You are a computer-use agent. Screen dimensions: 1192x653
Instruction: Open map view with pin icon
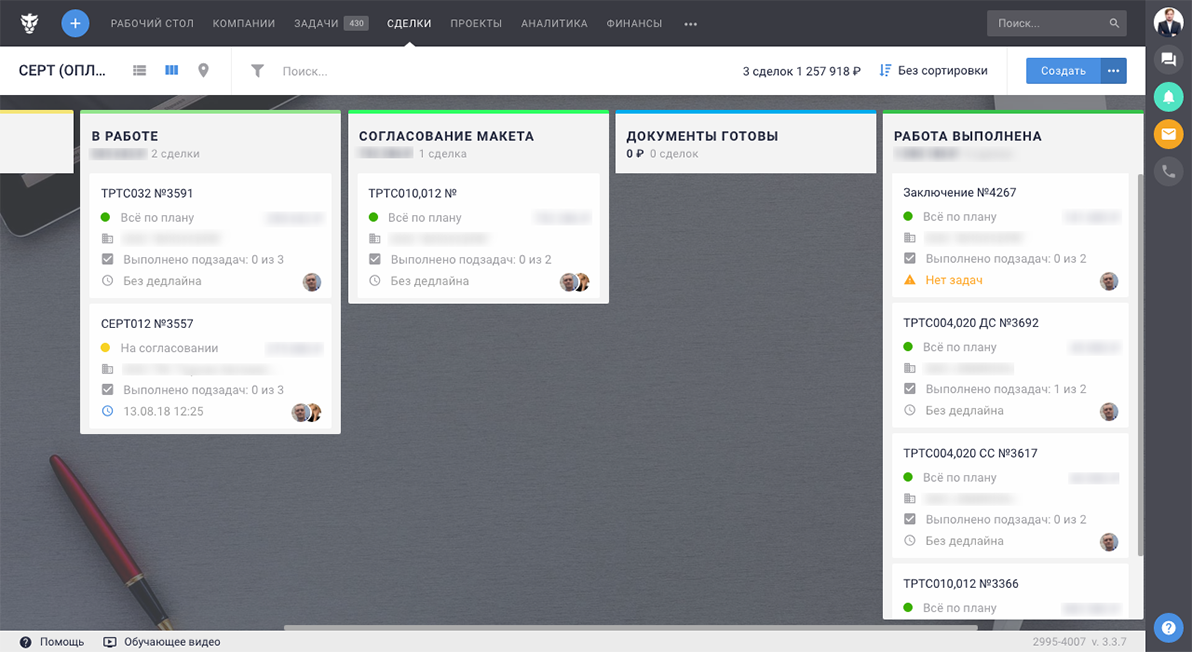203,71
